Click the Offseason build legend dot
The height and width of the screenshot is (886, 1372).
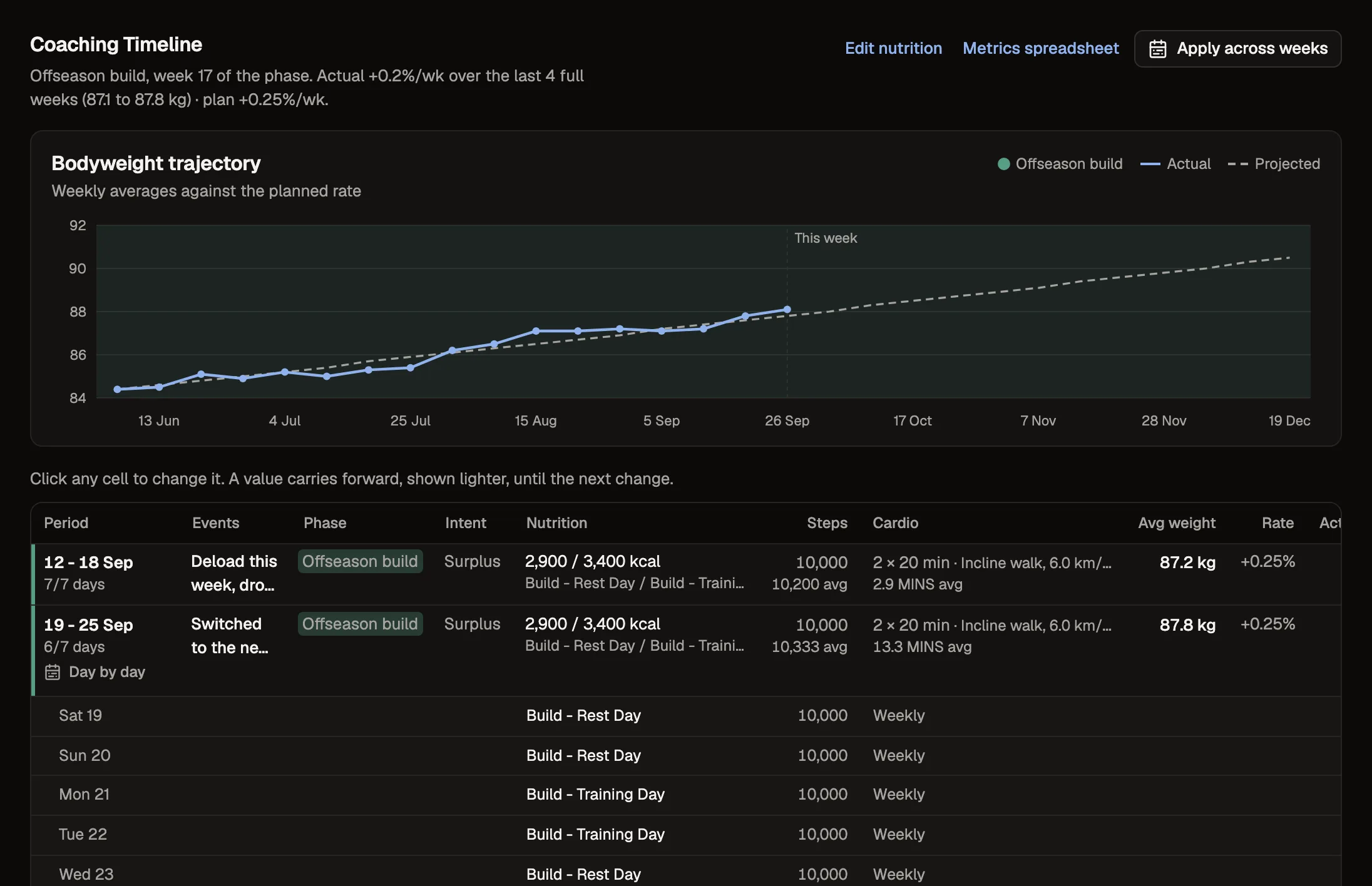[1003, 164]
